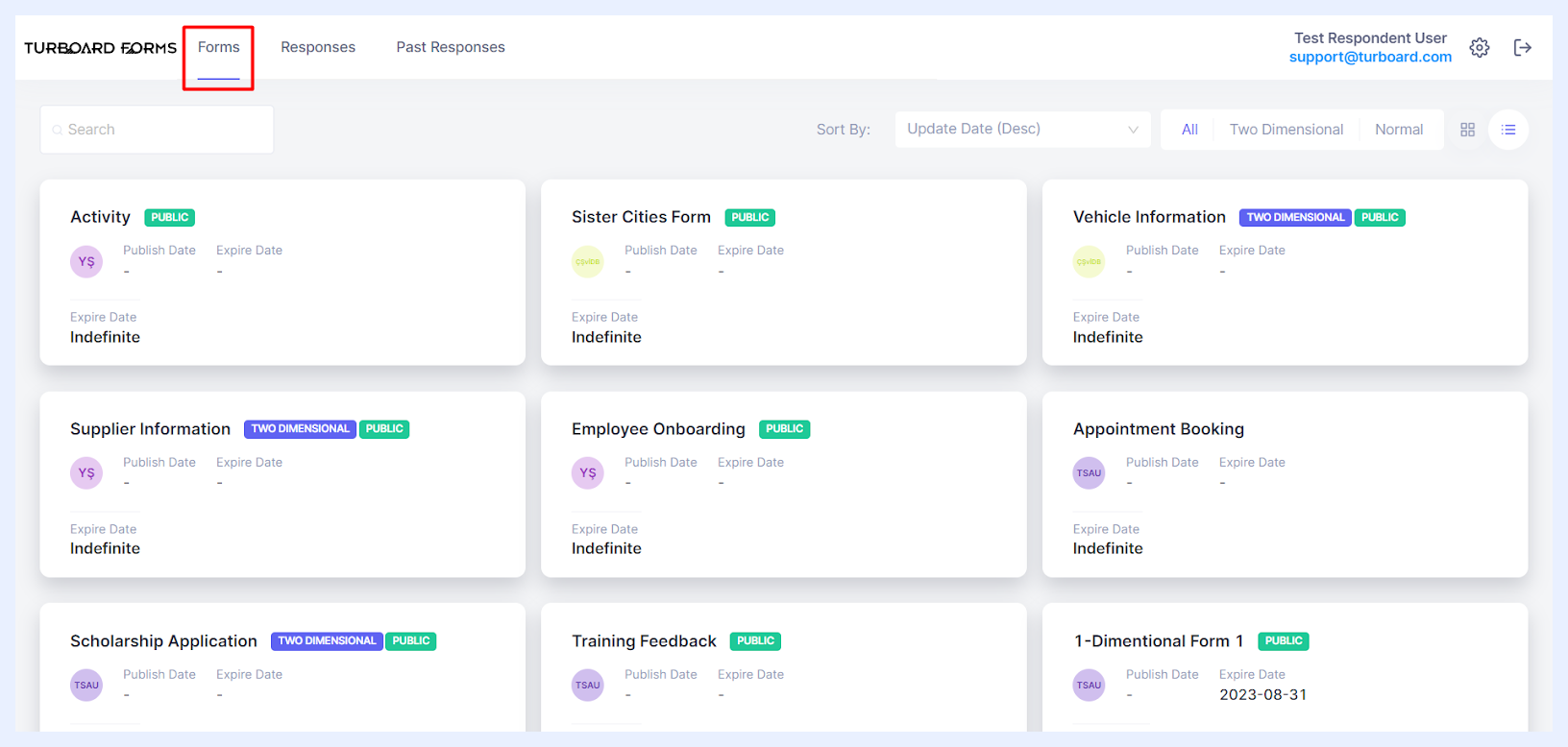This screenshot has height=747, width=1568.
Task: Click the TSAU avatar on Training Feedback
Action: pos(588,685)
